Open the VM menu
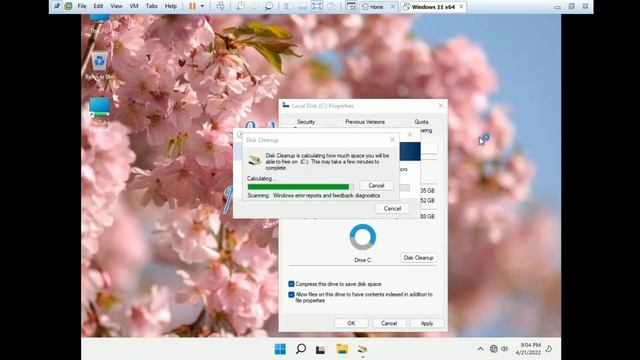640x360 pixels. pyautogui.click(x=134, y=6)
